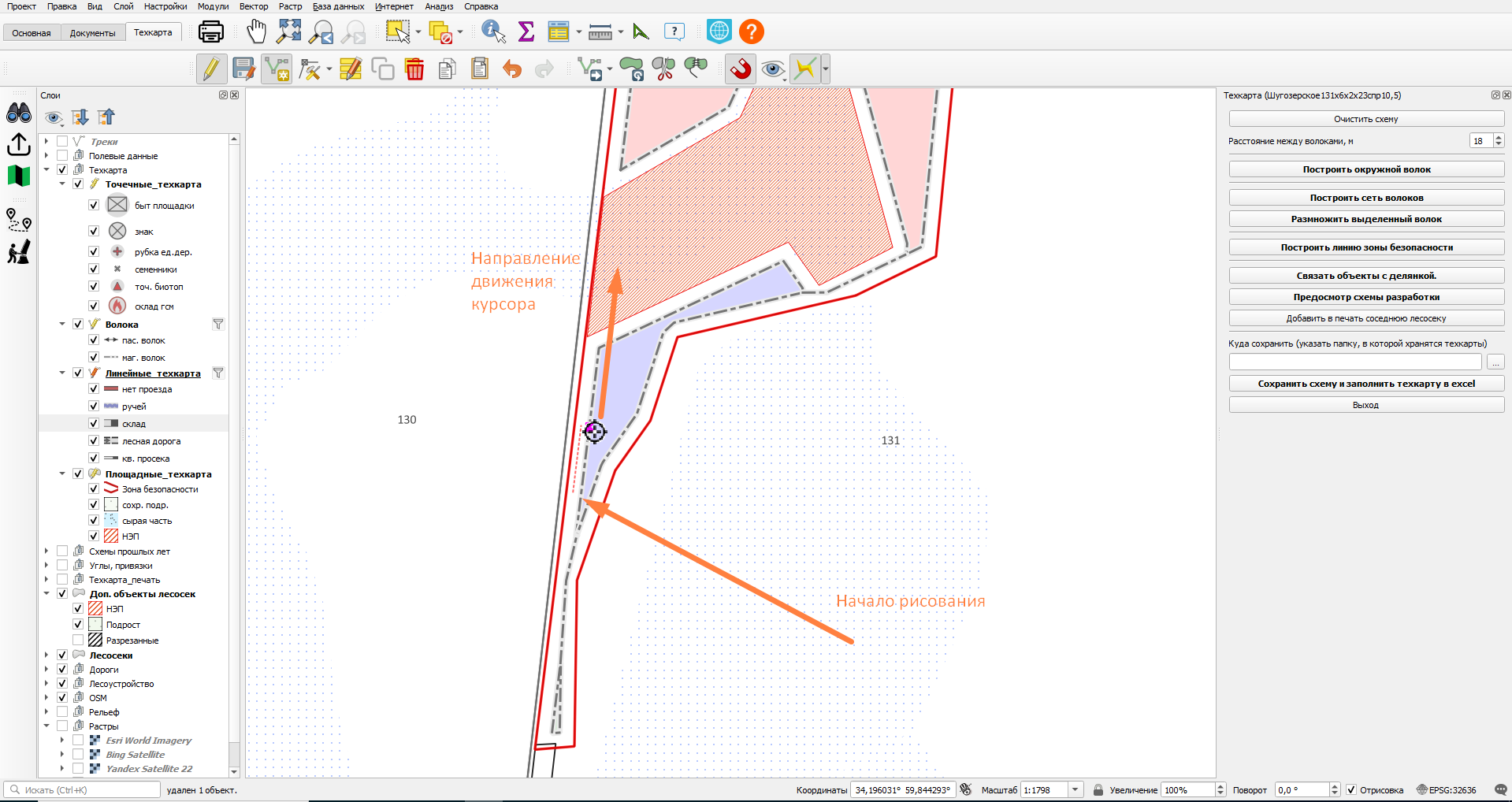
Task: Click Очистить схему button
Action: click(x=1366, y=119)
